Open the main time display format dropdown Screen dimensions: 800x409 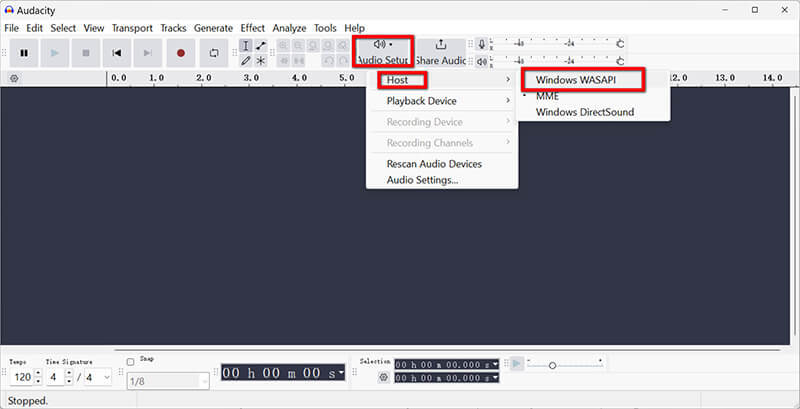[341, 373]
